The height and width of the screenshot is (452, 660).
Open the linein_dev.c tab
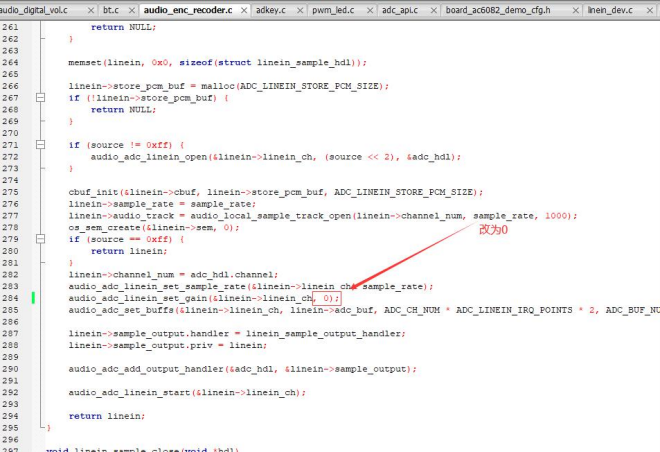point(610,10)
